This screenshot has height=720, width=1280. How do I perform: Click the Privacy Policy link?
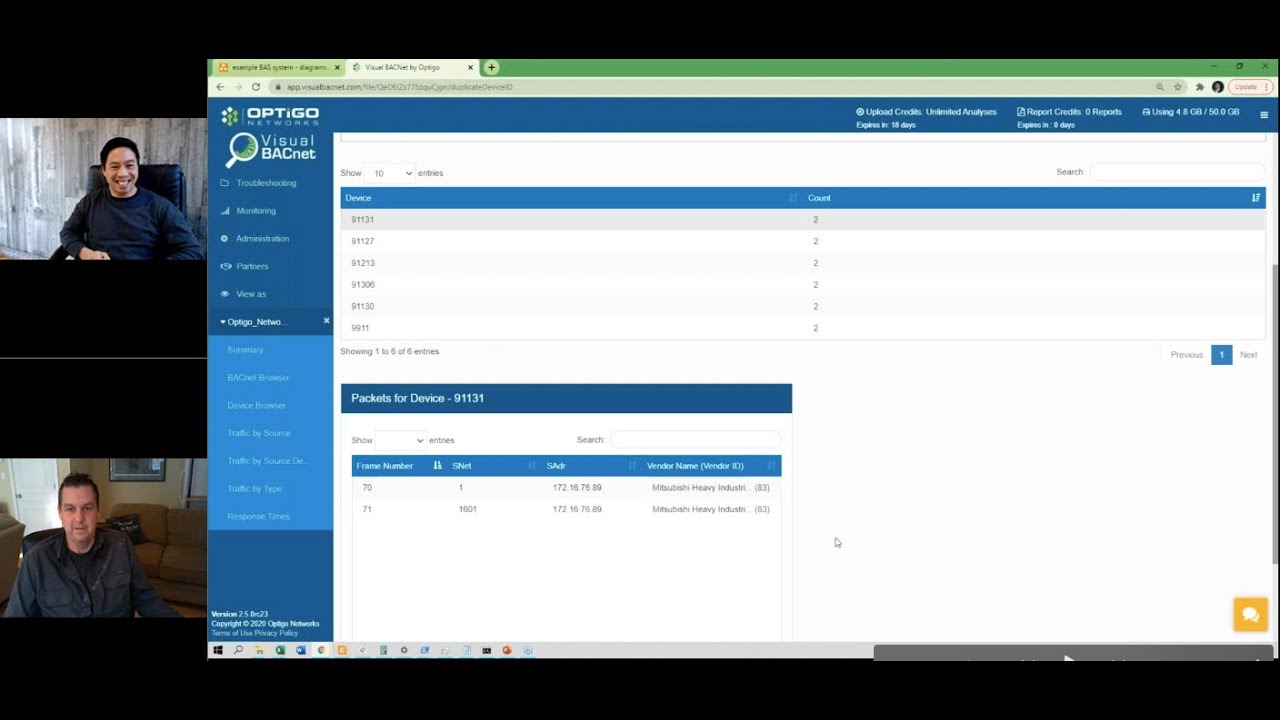coord(276,633)
